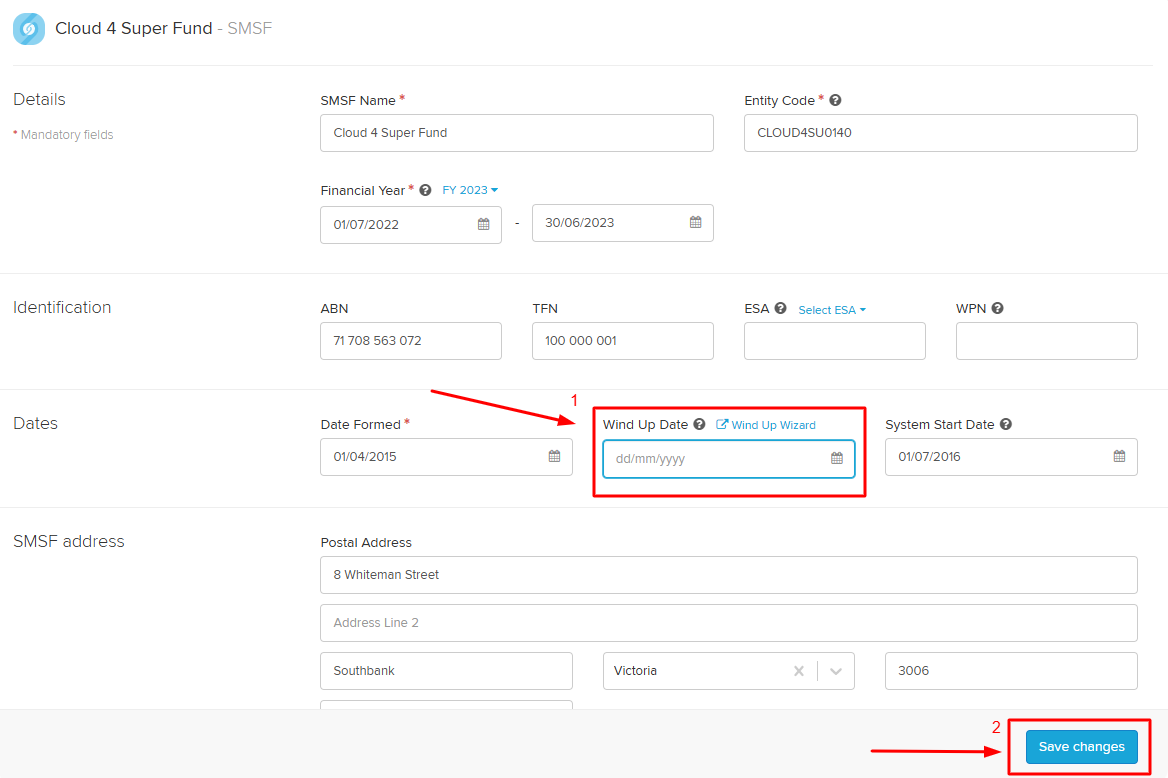Open calendar for financial year start date
The height and width of the screenshot is (778, 1168).
click(483, 224)
